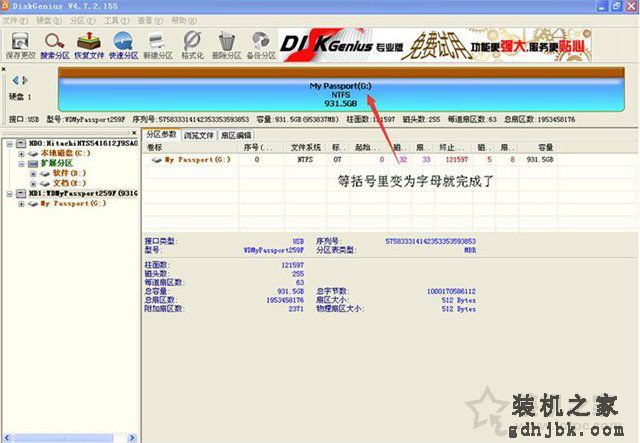Viewport: 640px width, 443px height.
Task: Click the 931.5GB capacity cell in table
Action: pyautogui.click(x=540, y=160)
